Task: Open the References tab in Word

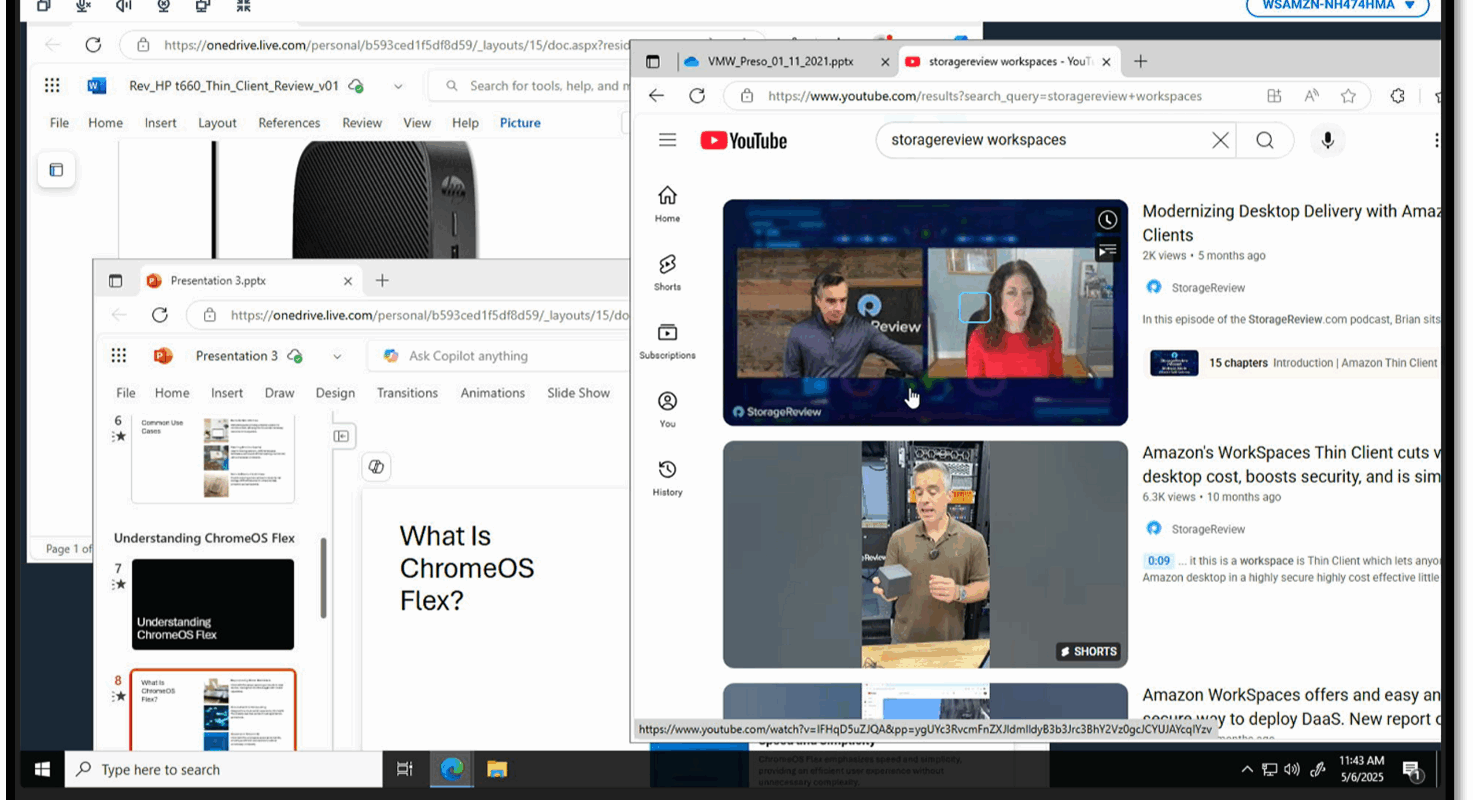Action: (x=289, y=123)
